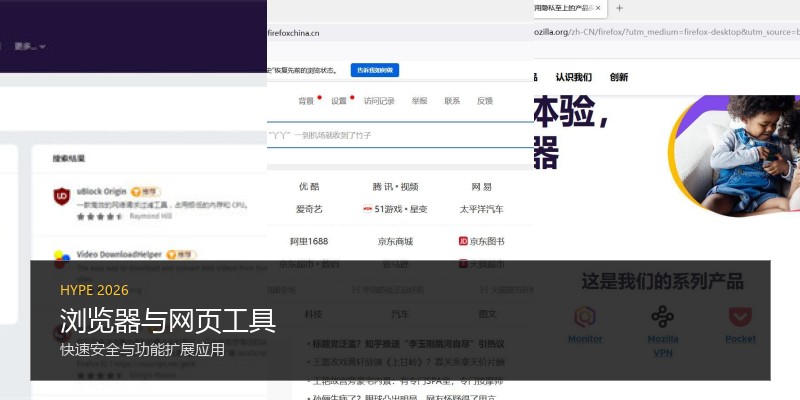Click the mozilla.org address bar
This screenshot has height=400, width=800.
pos(667,32)
